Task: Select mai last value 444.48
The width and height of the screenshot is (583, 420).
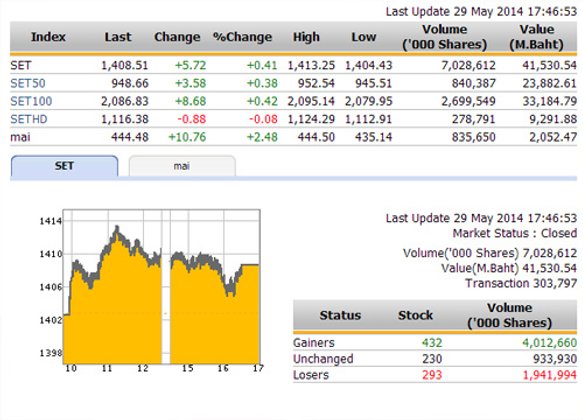Action: [x=130, y=137]
